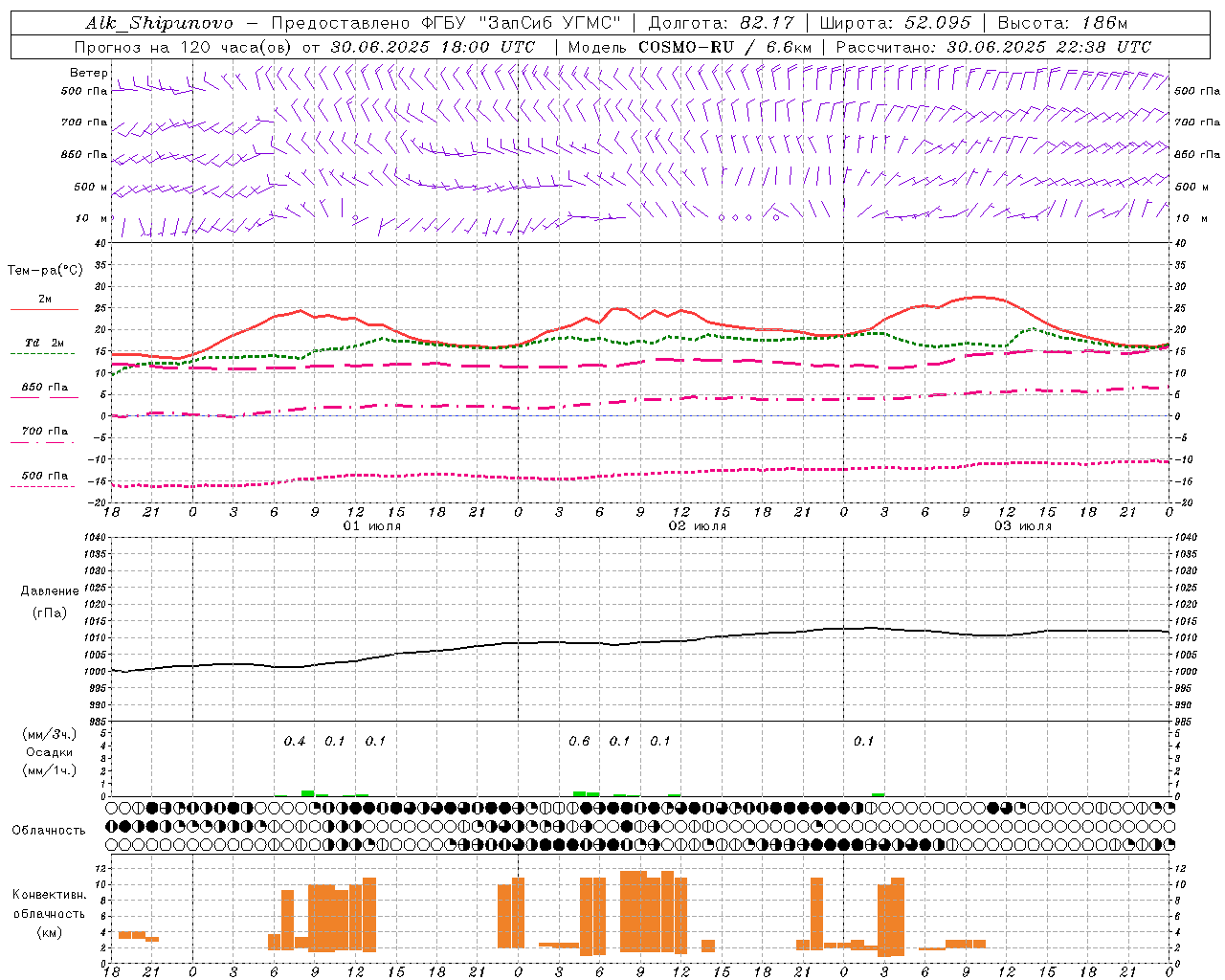
Task: Click the Давление panel label
Action: 50,591
